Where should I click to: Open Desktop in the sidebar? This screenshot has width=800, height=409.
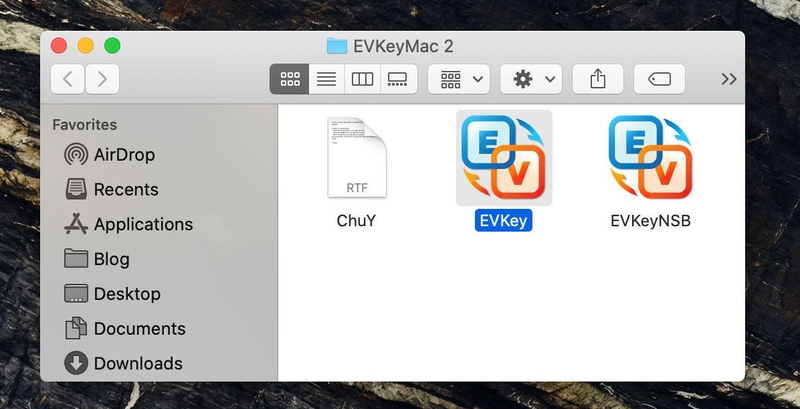[112, 293]
